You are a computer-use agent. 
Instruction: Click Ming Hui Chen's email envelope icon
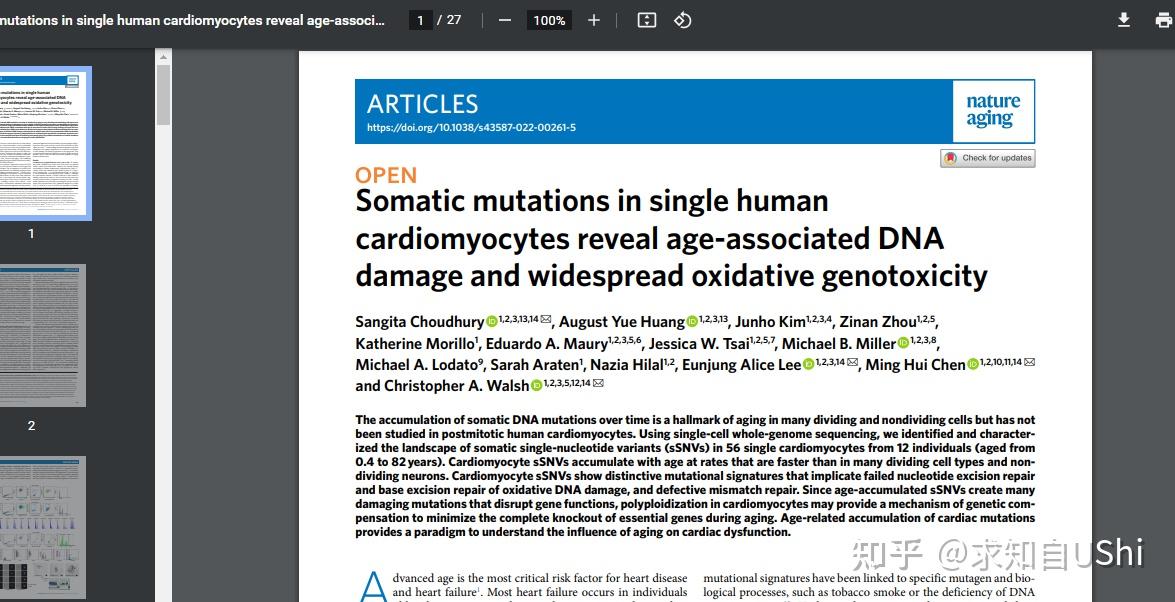[1029, 362]
